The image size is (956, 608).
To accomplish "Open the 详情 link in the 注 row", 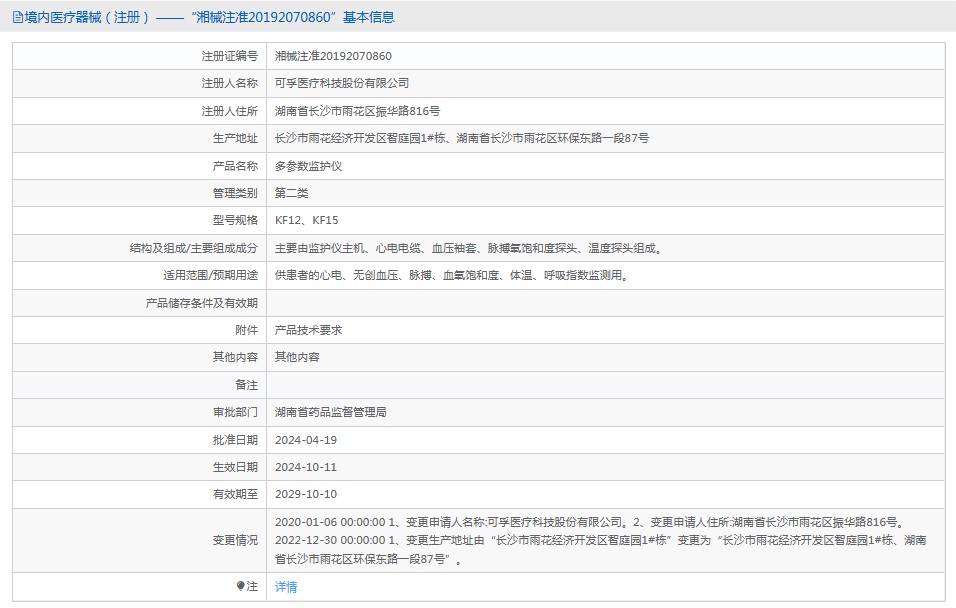I will pos(286,587).
